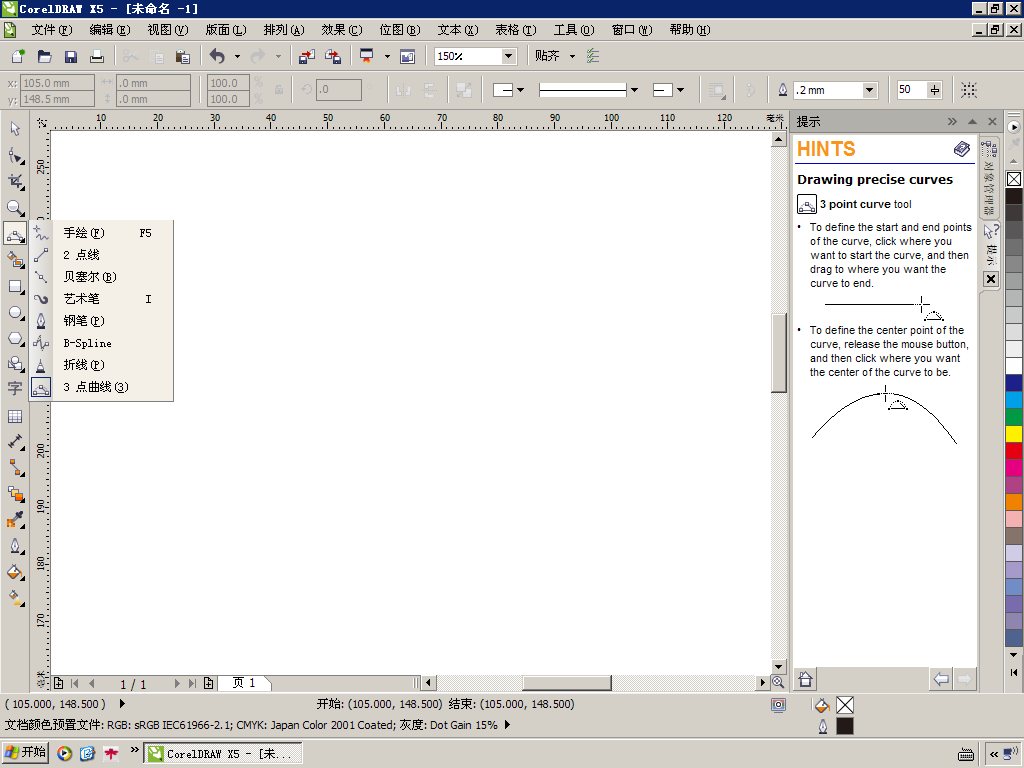Expand the Undo history dropdown arrow
Image resolution: width=1024 pixels, height=768 pixels.
237,56
